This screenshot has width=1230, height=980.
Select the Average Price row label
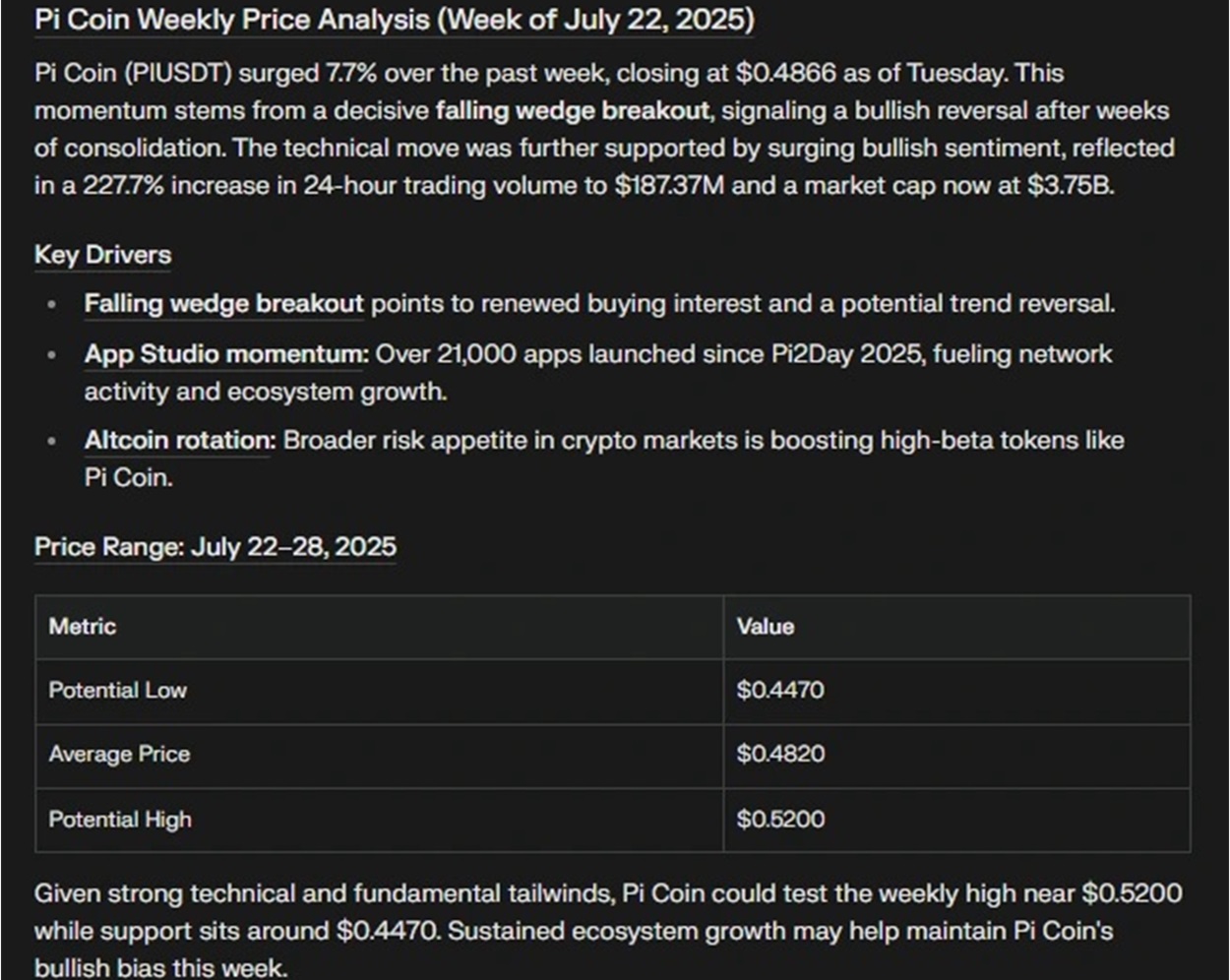coord(119,754)
